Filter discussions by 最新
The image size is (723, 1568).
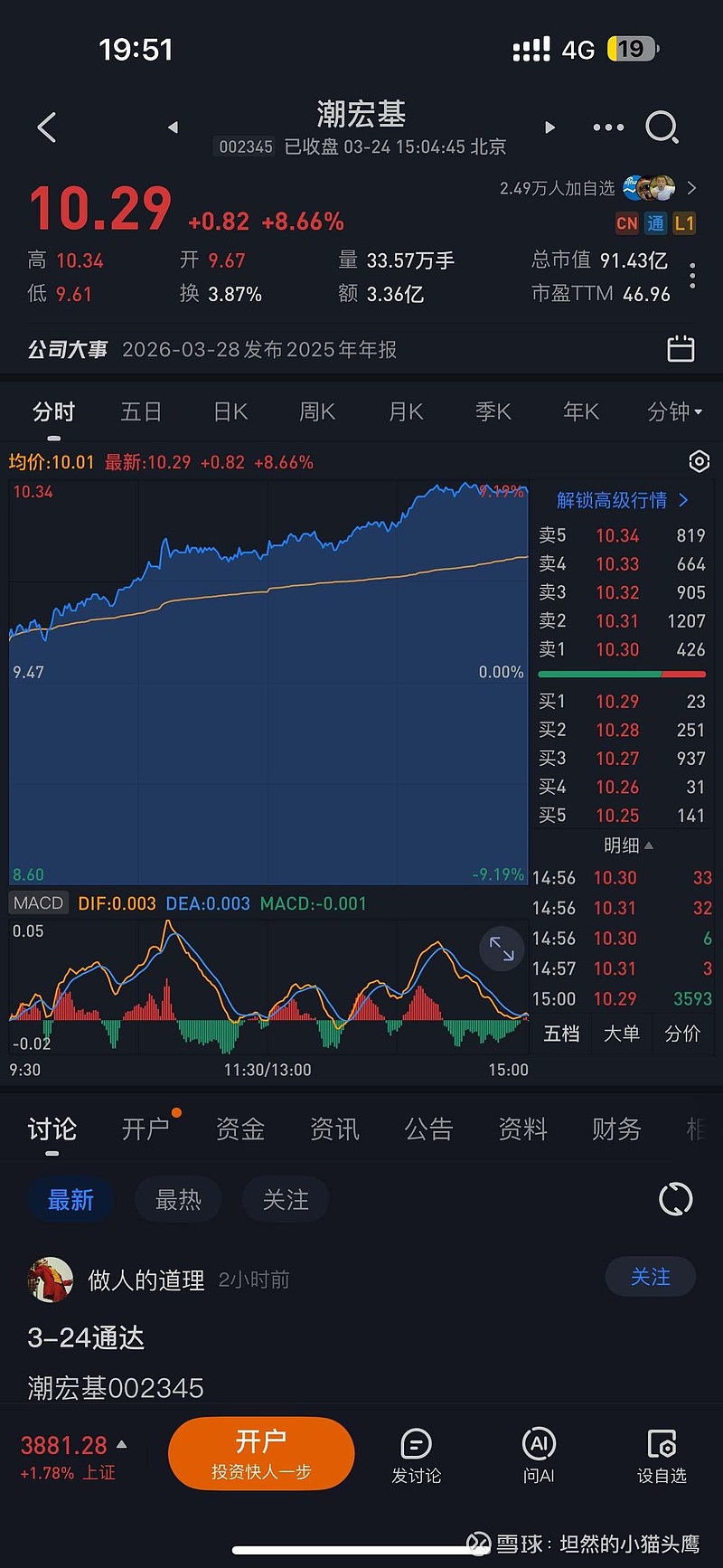pyautogui.click(x=70, y=1200)
